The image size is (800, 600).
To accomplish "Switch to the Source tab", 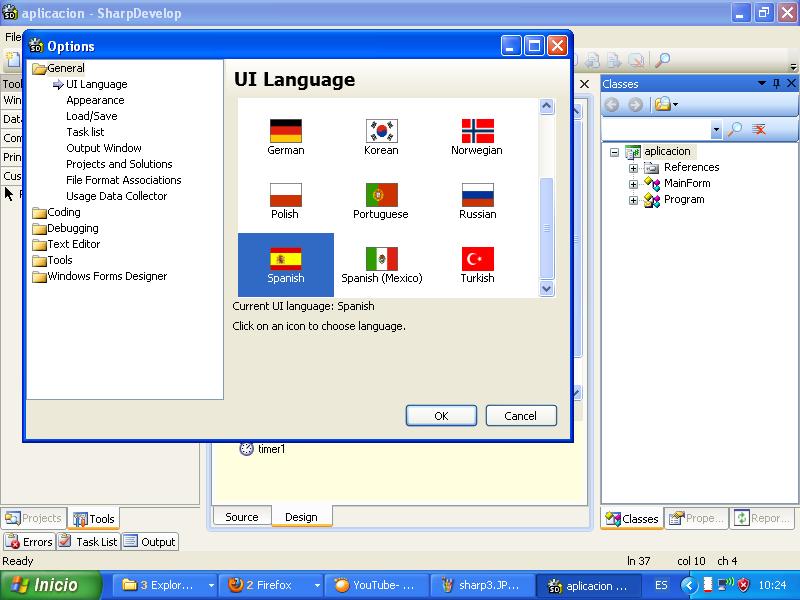I will click(241, 516).
